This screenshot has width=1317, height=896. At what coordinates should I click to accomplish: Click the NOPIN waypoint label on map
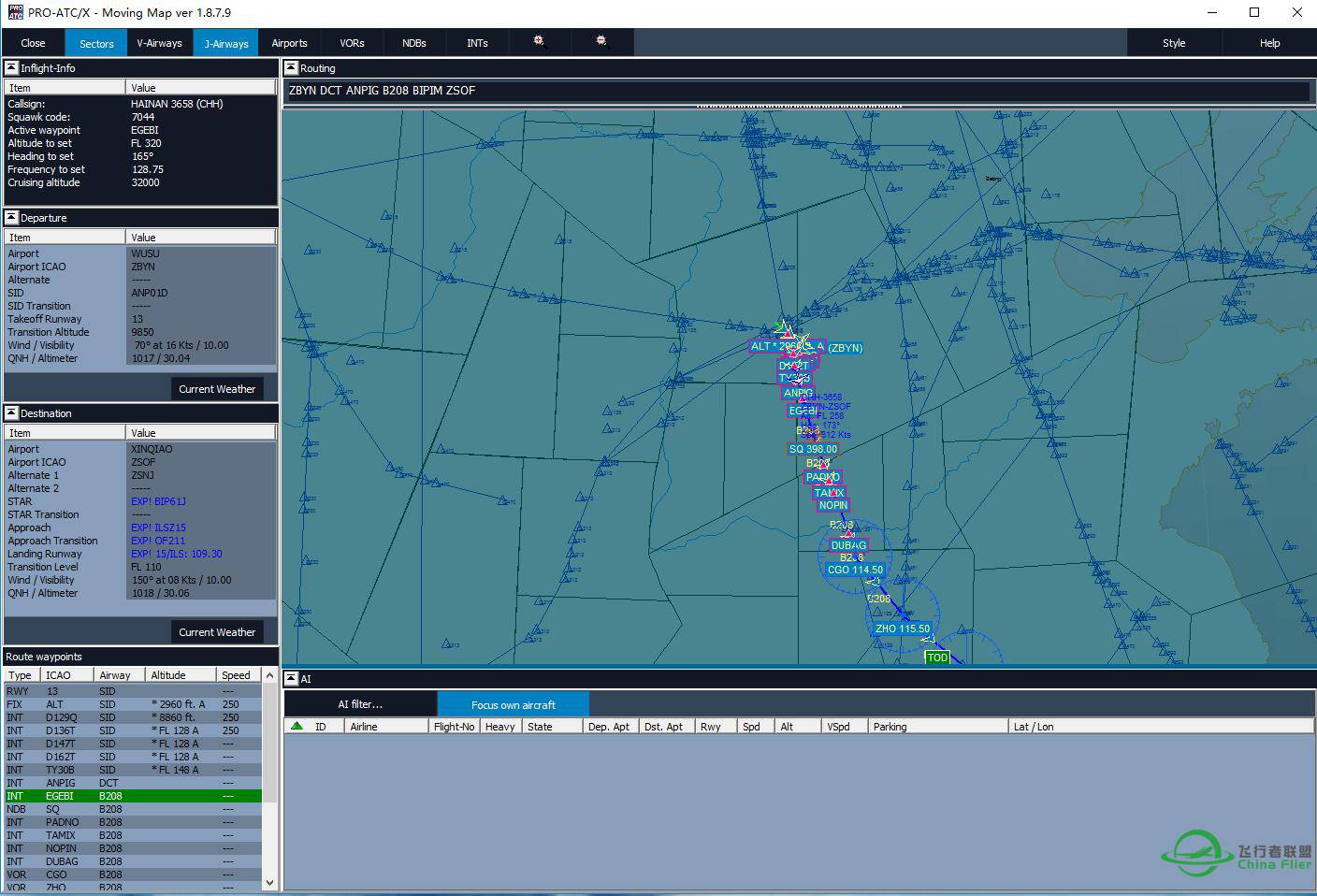[x=833, y=505]
